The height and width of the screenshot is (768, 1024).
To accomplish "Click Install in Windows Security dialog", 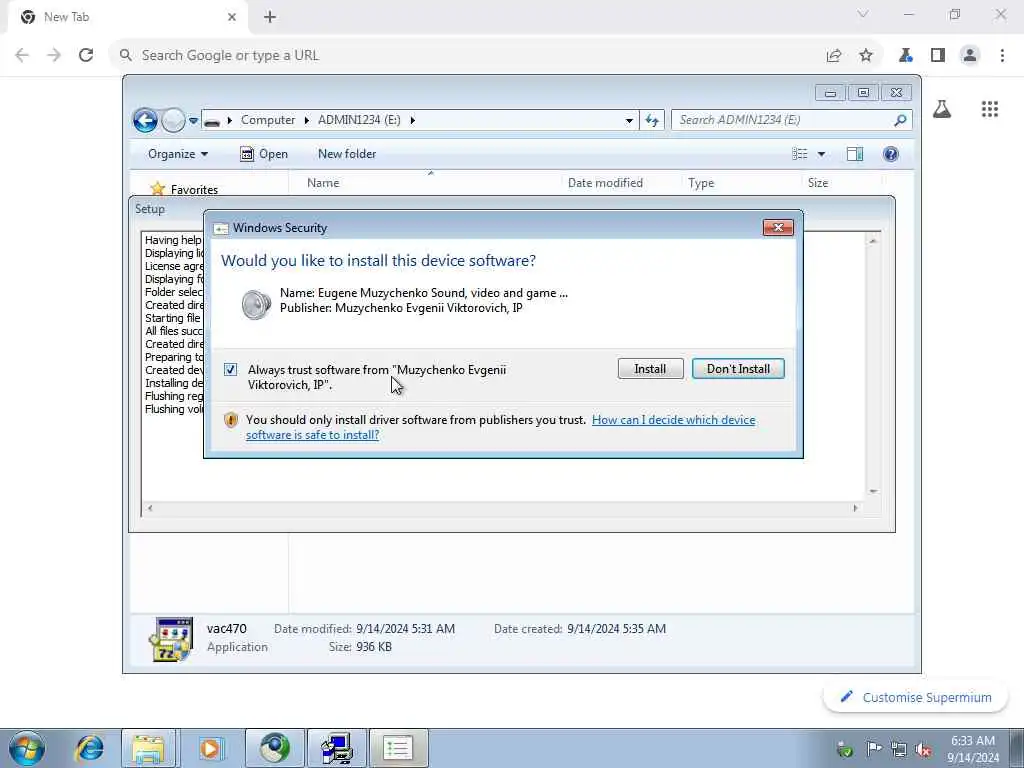I will 650,369.
